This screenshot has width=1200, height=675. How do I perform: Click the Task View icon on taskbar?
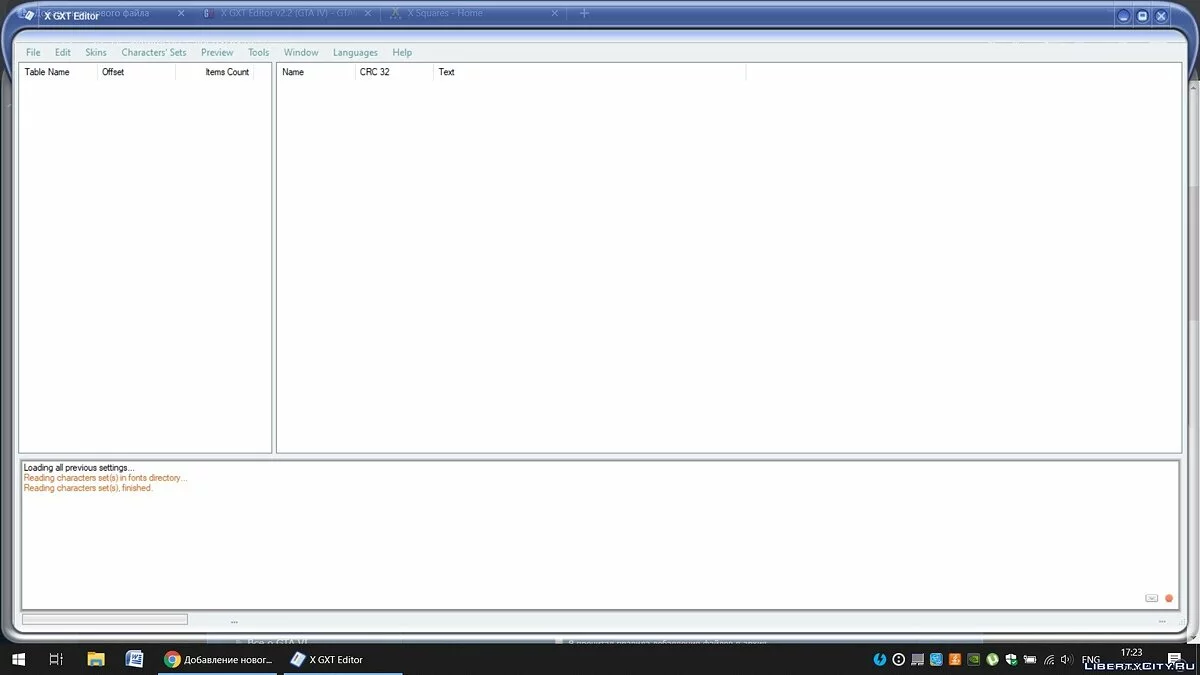(x=56, y=659)
